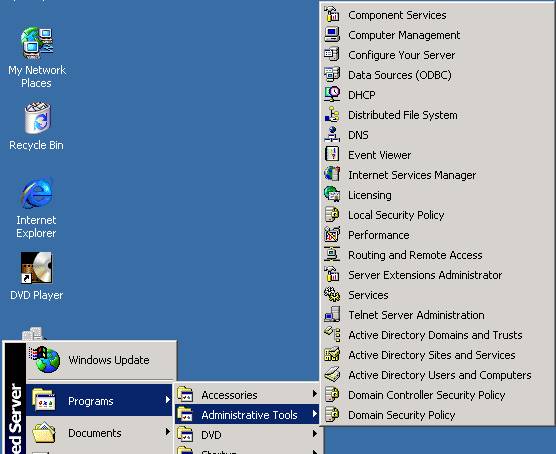Image resolution: width=556 pixels, height=454 pixels.
Task: Launch Data Sources (ODBC) entry
Action: (x=437, y=74)
